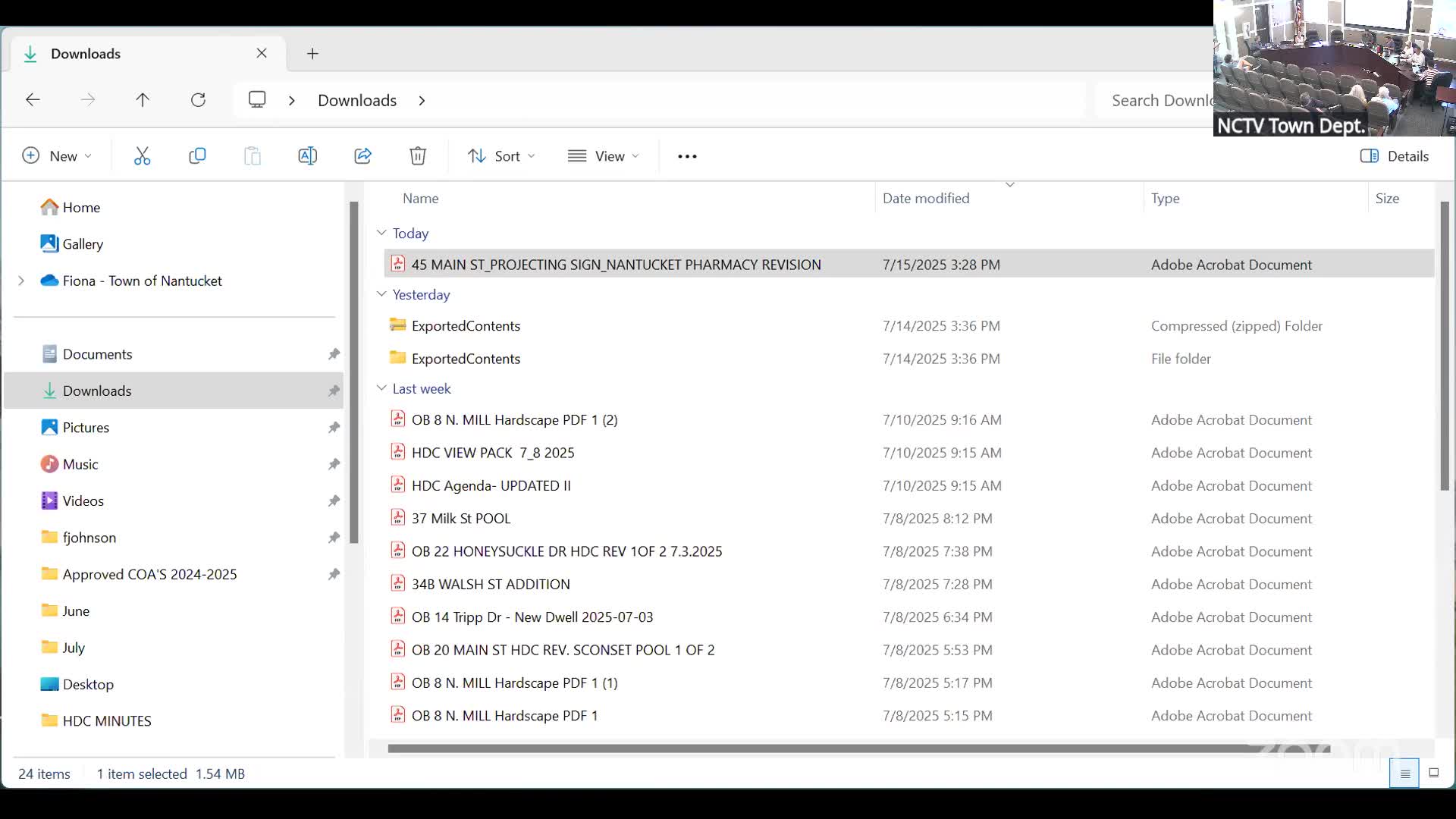This screenshot has width=1456, height=819.
Task: Unpin Documents from quick access
Action: [x=334, y=354]
